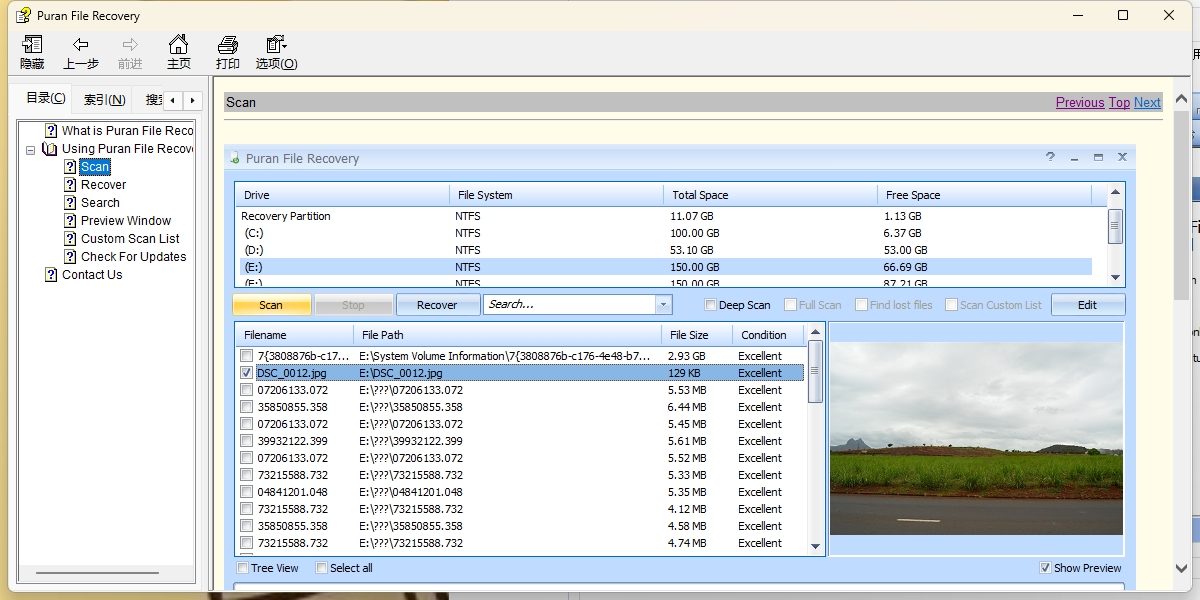Click the Recover button
This screenshot has width=1200, height=600.
(437, 305)
